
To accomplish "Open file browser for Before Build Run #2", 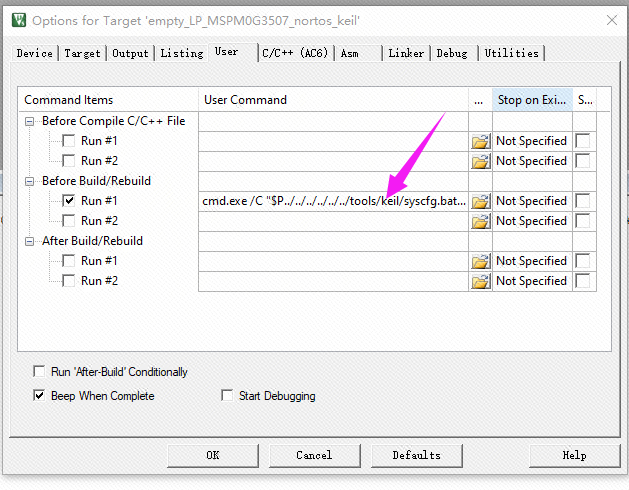I will click(481, 221).
